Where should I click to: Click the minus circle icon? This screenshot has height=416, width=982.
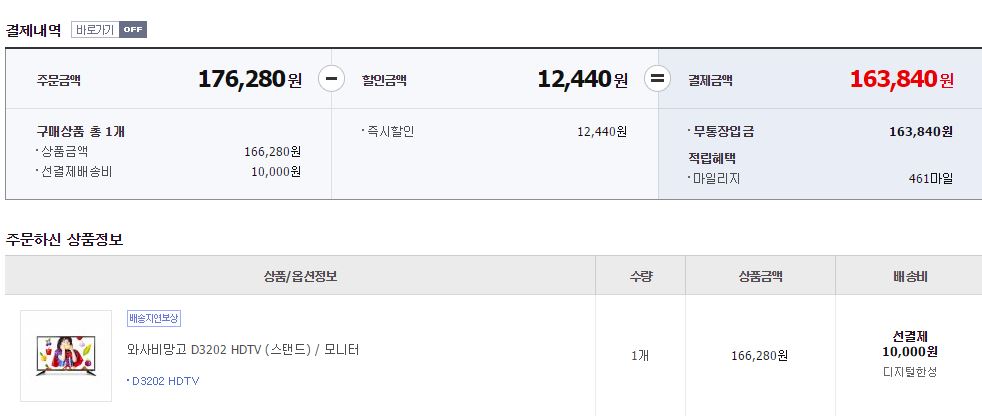click(332, 79)
